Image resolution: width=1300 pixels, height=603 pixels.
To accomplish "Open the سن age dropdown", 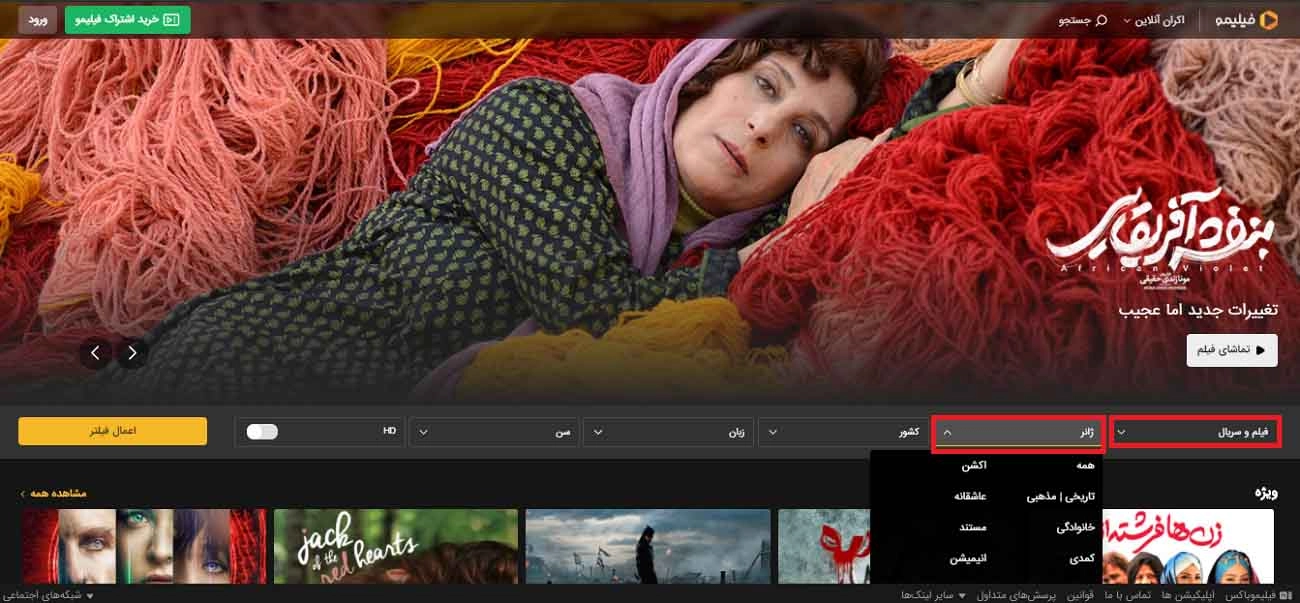I will [495, 432].
